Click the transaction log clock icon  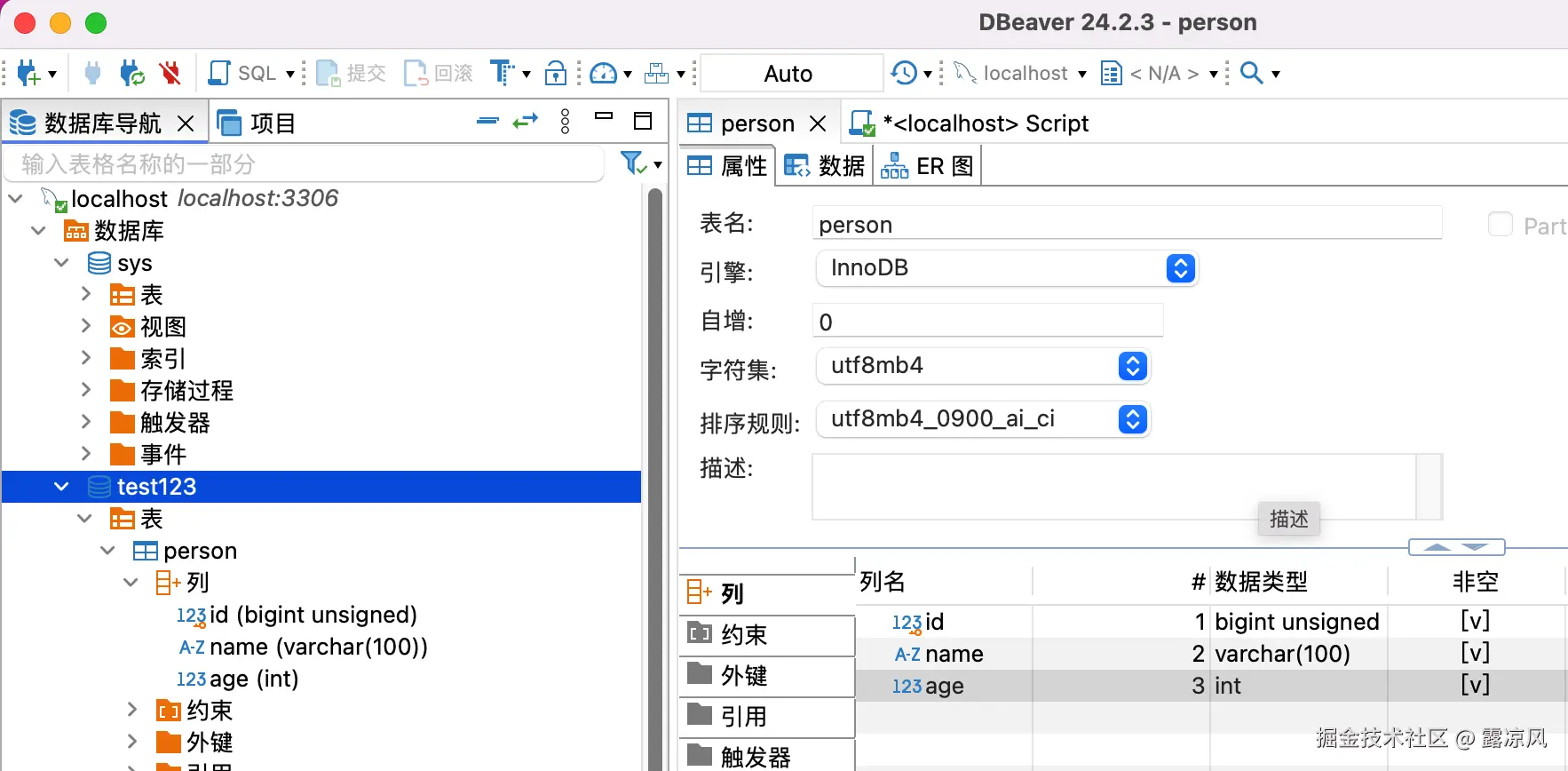tap(904, 73)
